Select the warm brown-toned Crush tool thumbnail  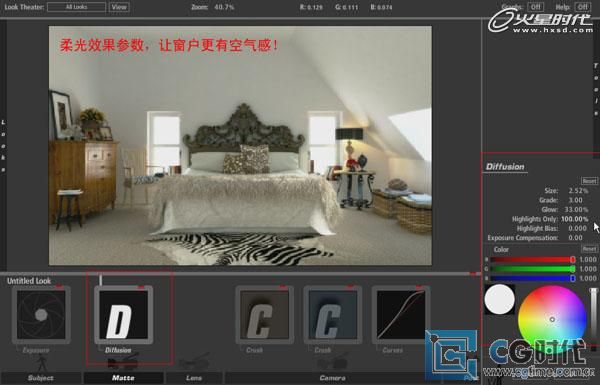click(265, 315)
